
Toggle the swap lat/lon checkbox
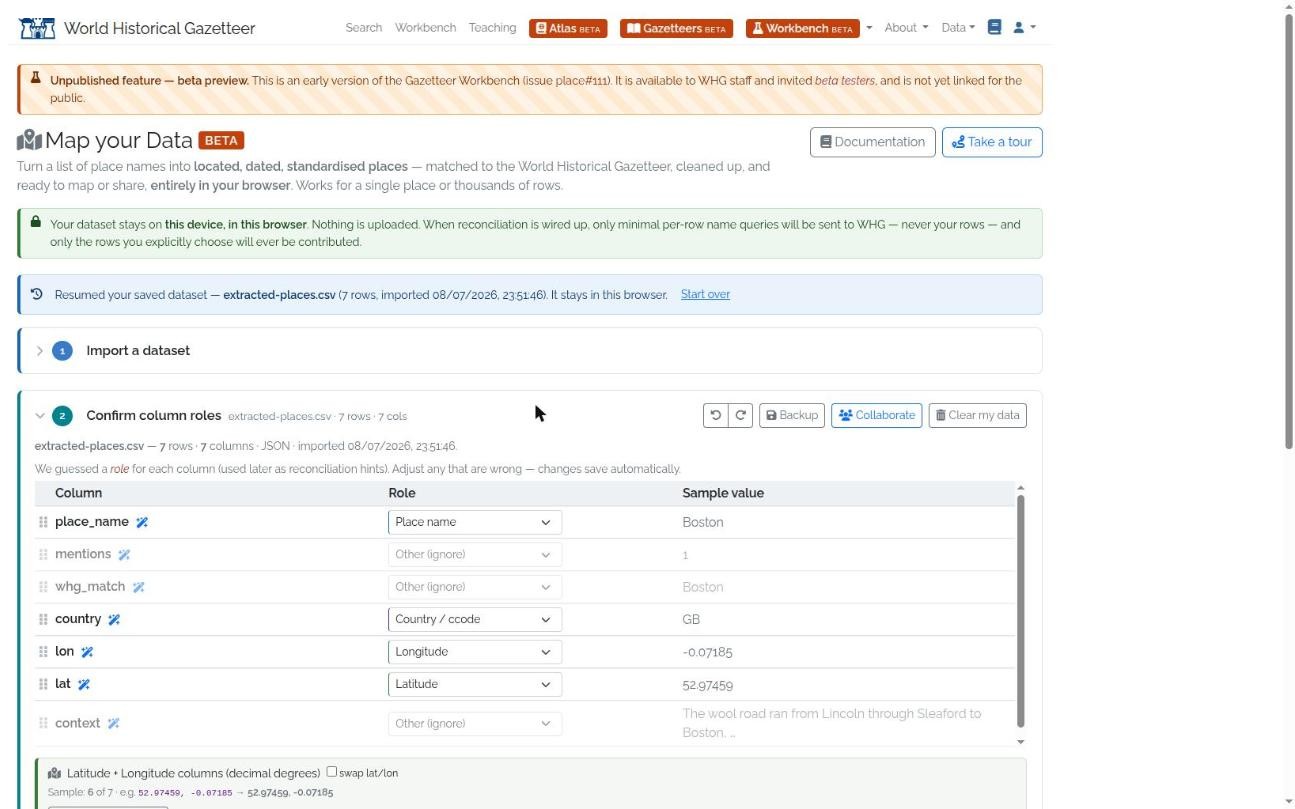point(332,772)
